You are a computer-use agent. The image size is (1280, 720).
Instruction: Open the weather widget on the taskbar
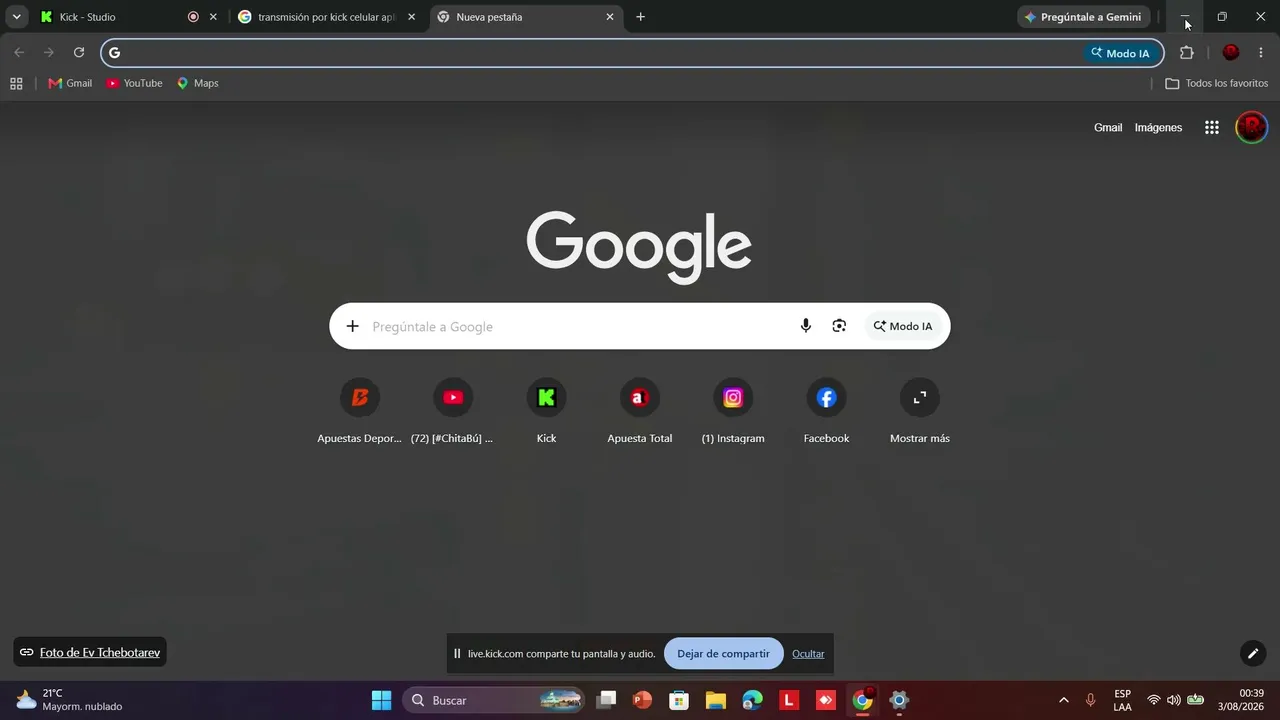click(x=68, y=700)
